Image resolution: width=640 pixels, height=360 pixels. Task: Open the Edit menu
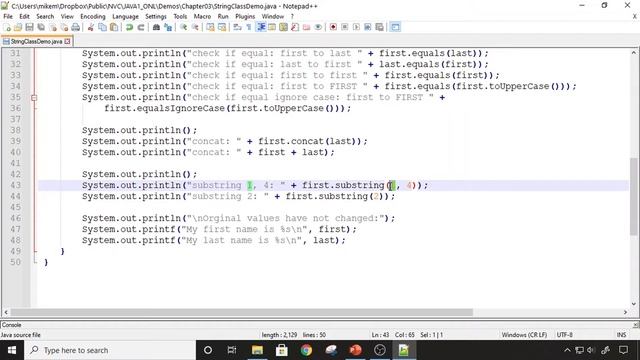tap(24, 16)
